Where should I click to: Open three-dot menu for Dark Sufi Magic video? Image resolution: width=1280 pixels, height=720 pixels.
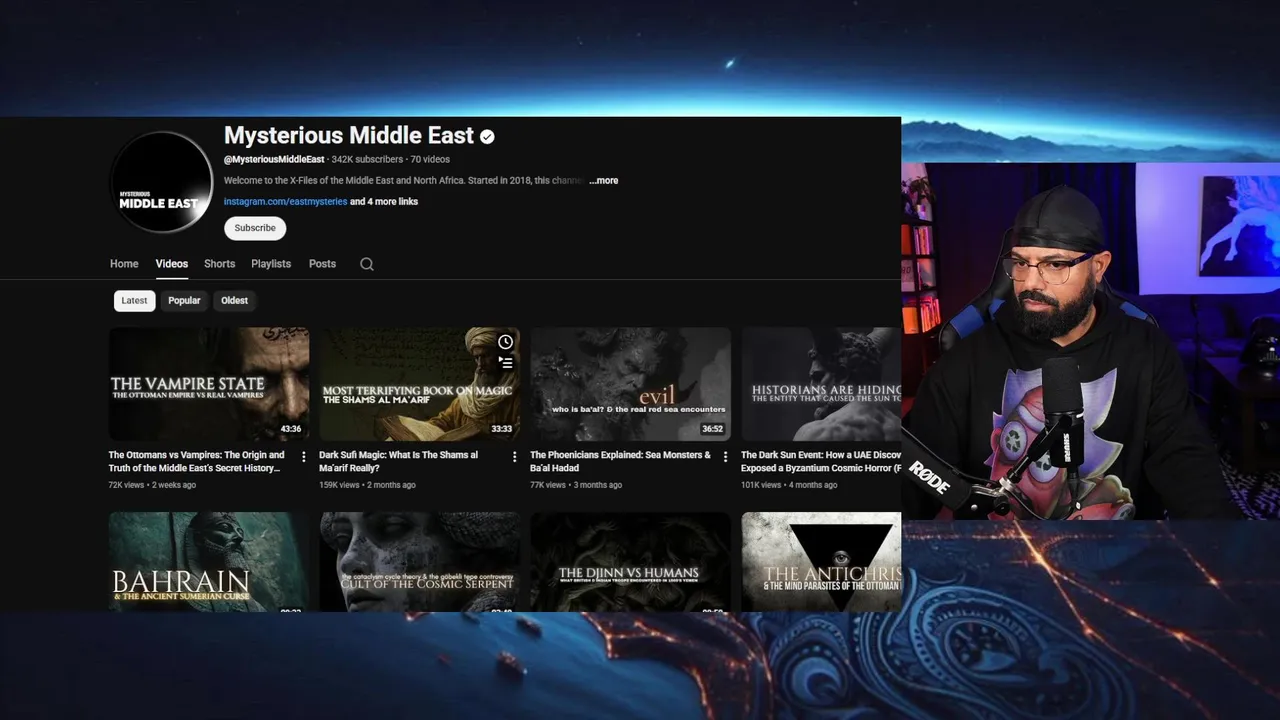tap(515, 457)
